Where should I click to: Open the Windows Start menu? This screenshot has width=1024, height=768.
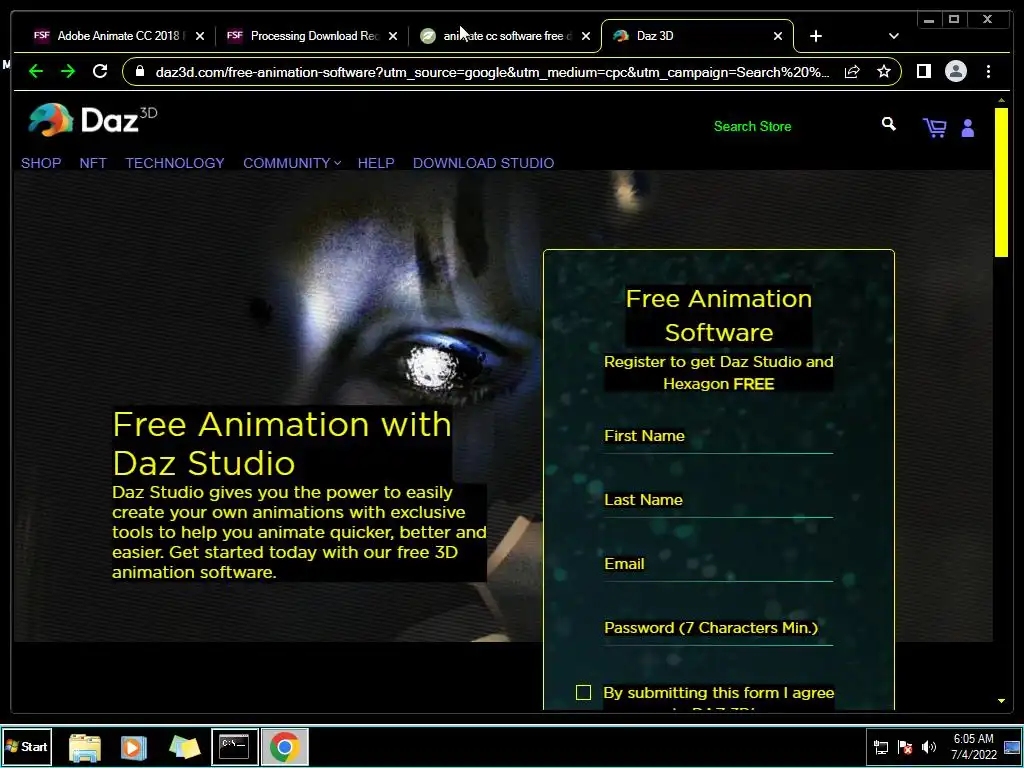pos(27,746)
